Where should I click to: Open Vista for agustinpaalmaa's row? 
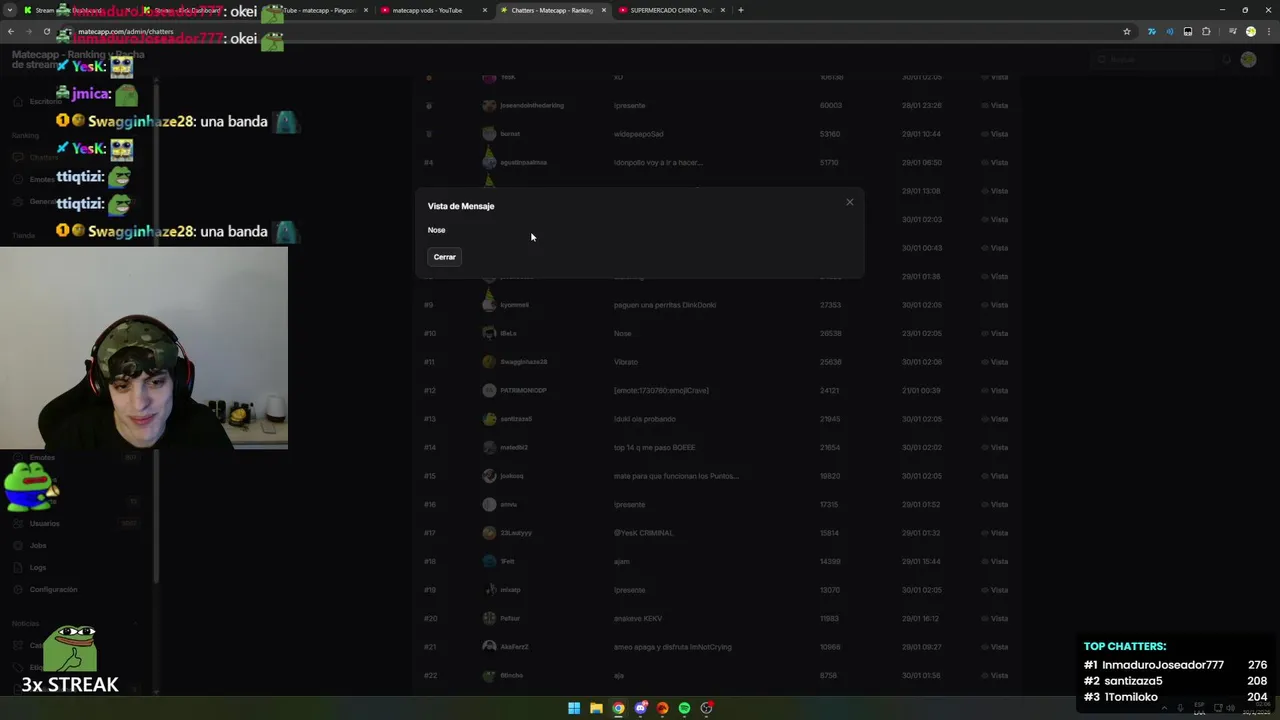tap(994, 162)
